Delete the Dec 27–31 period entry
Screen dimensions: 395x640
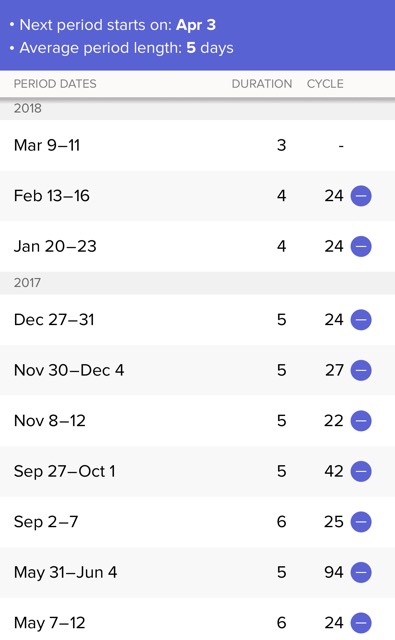[361, 320]
